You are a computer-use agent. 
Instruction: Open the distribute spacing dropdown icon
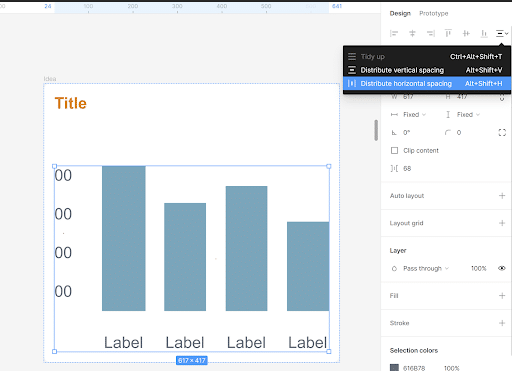pos(502,33)
